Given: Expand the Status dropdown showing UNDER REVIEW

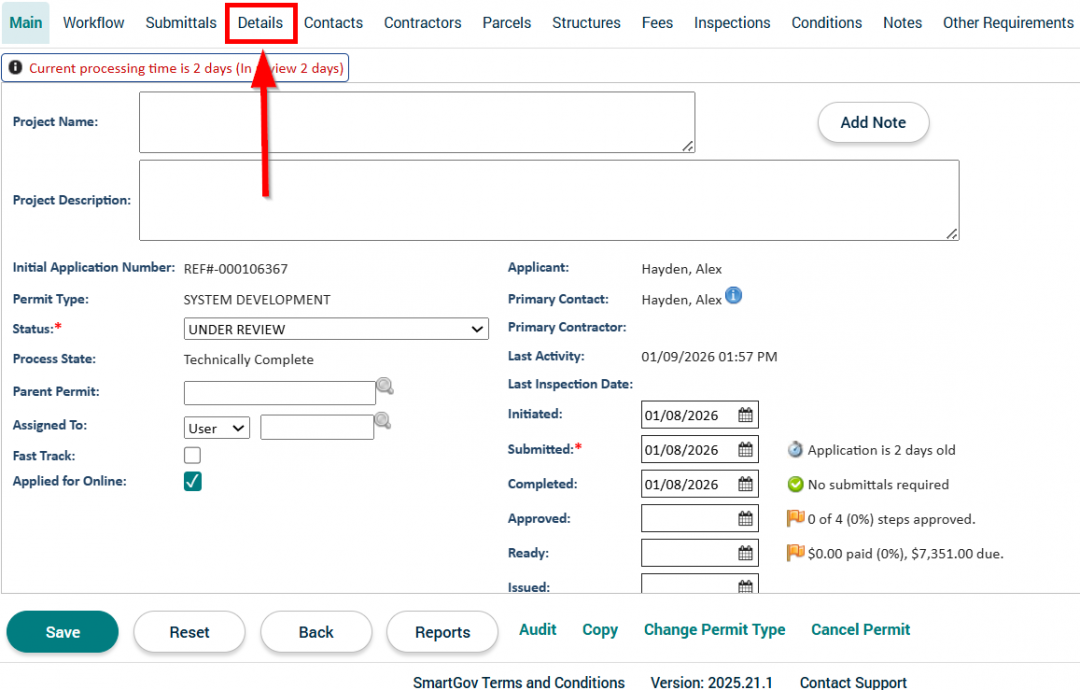Looking at the screenshot, I should [336, 329].
